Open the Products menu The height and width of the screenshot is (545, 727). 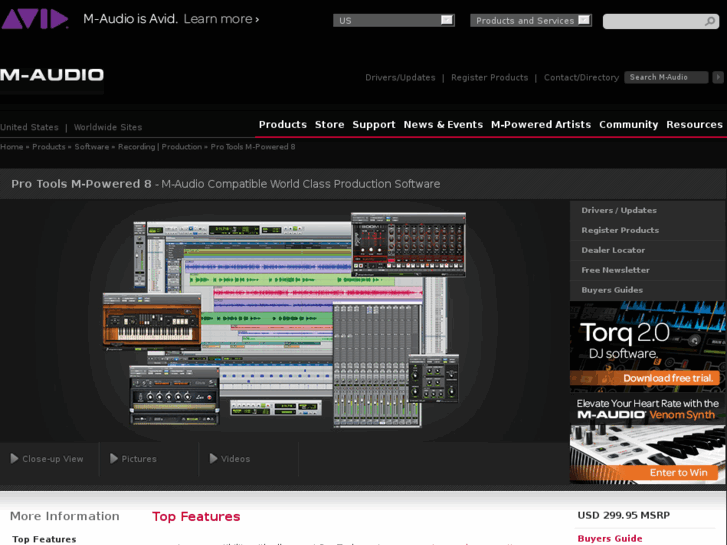[x=283, y=125]
